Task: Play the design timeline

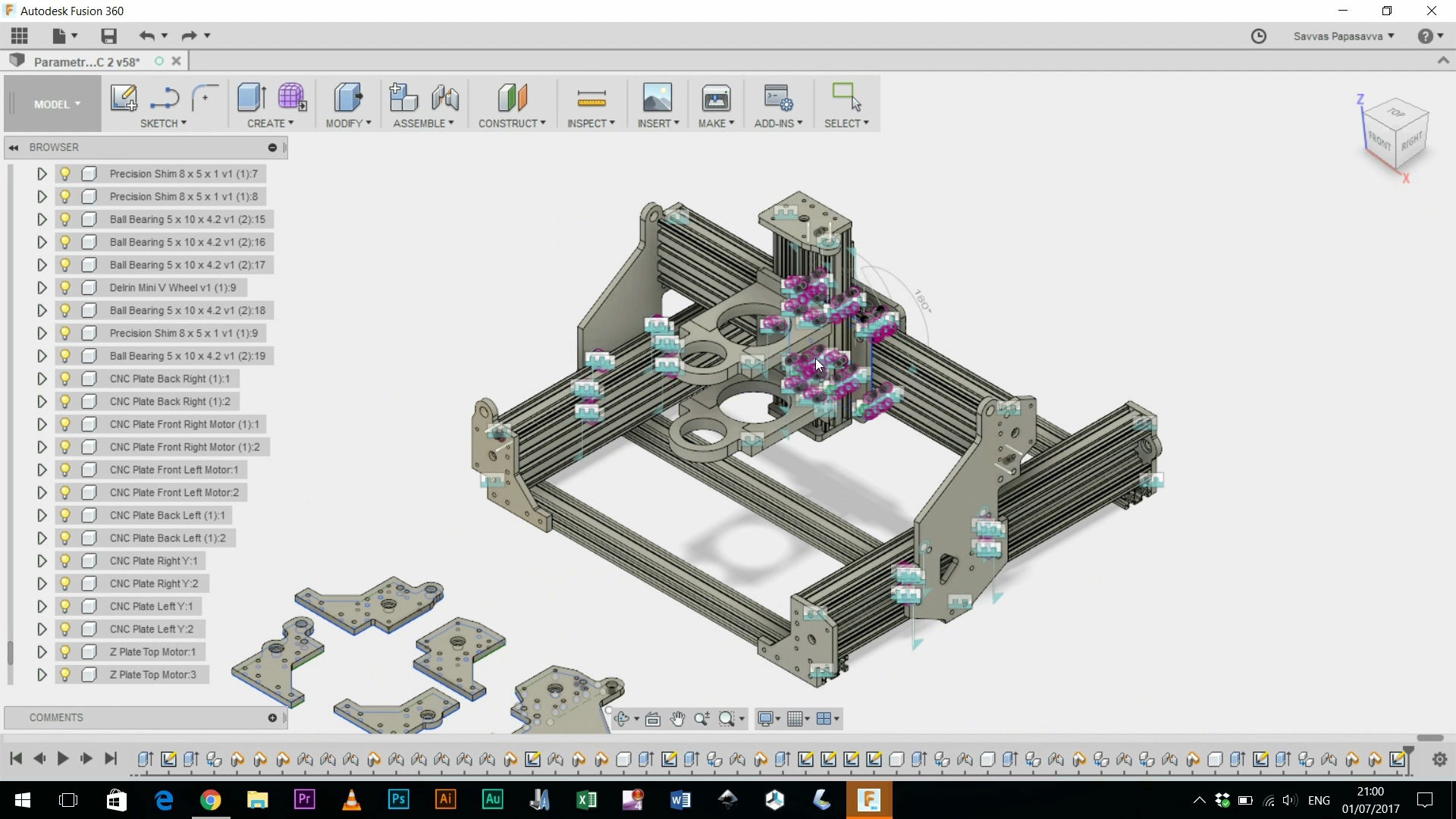Action: 63,759
